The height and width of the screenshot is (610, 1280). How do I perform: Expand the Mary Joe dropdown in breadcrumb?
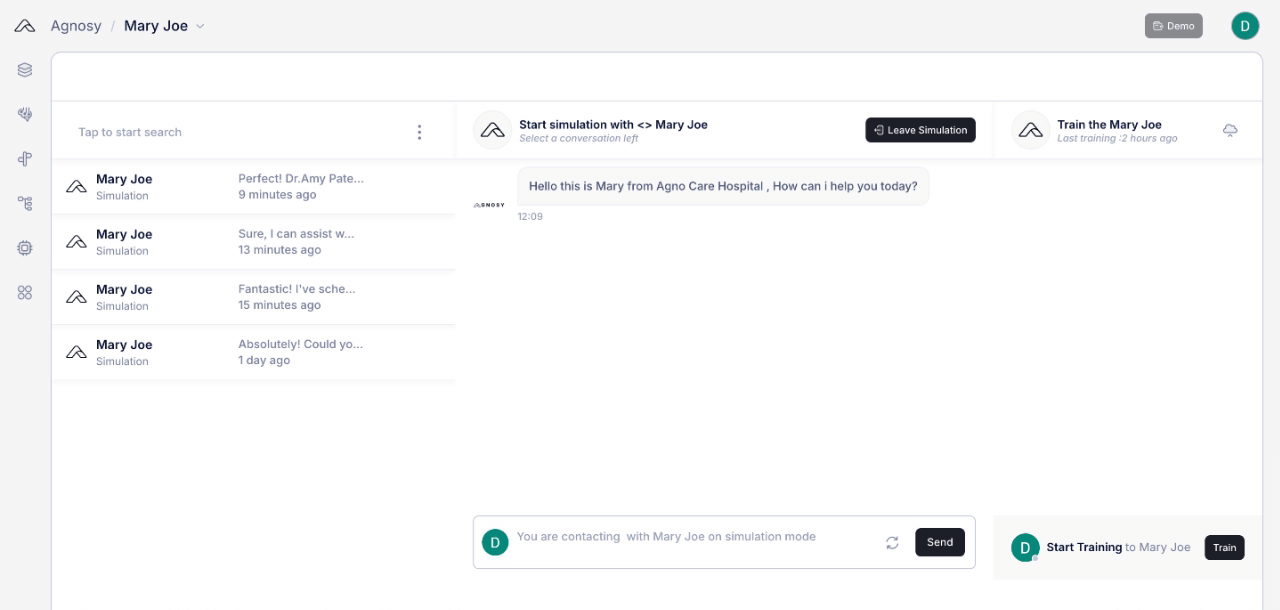(x=200, y=26)
